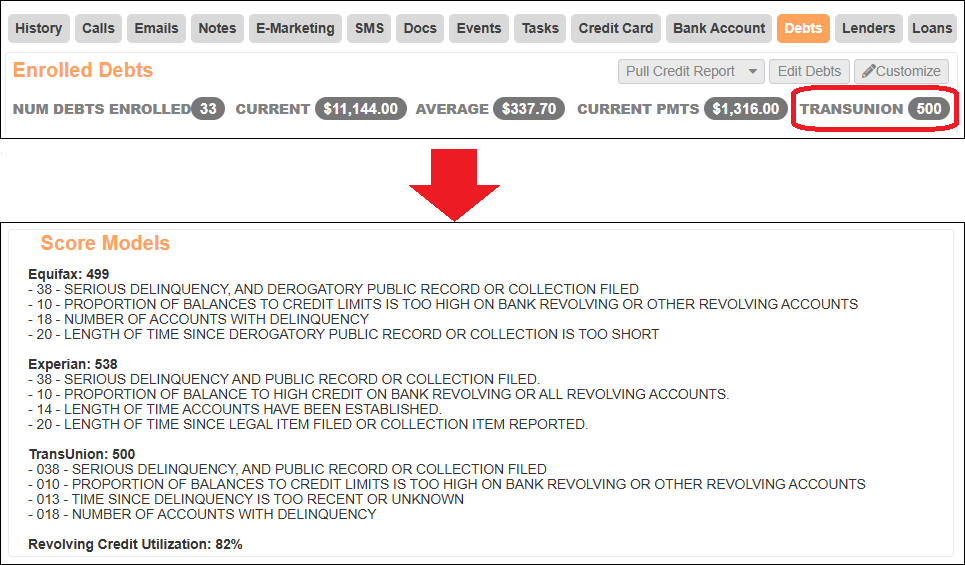Click the Customize button

point(902,71)
